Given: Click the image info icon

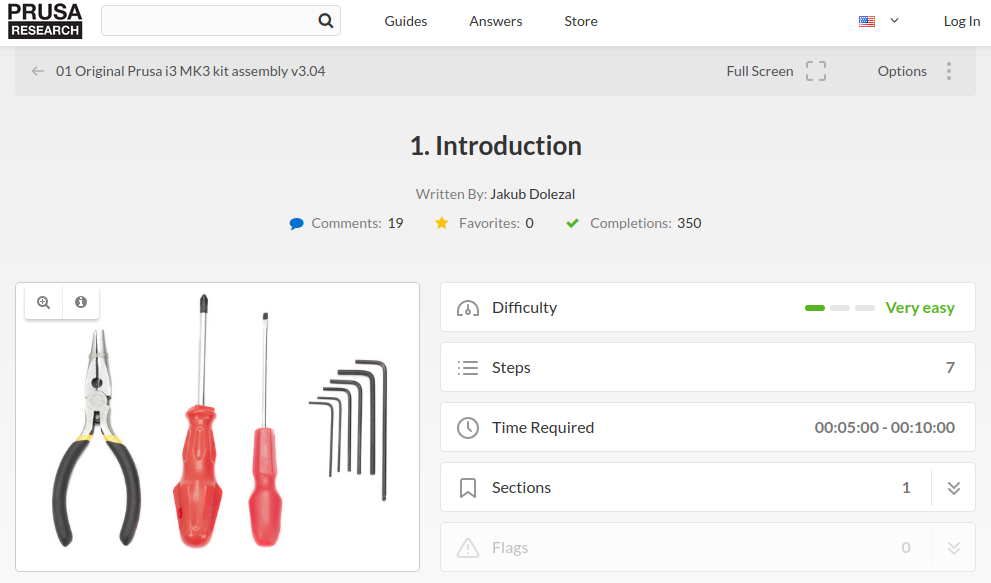Looking at the screenshot, I should point(81,302).
